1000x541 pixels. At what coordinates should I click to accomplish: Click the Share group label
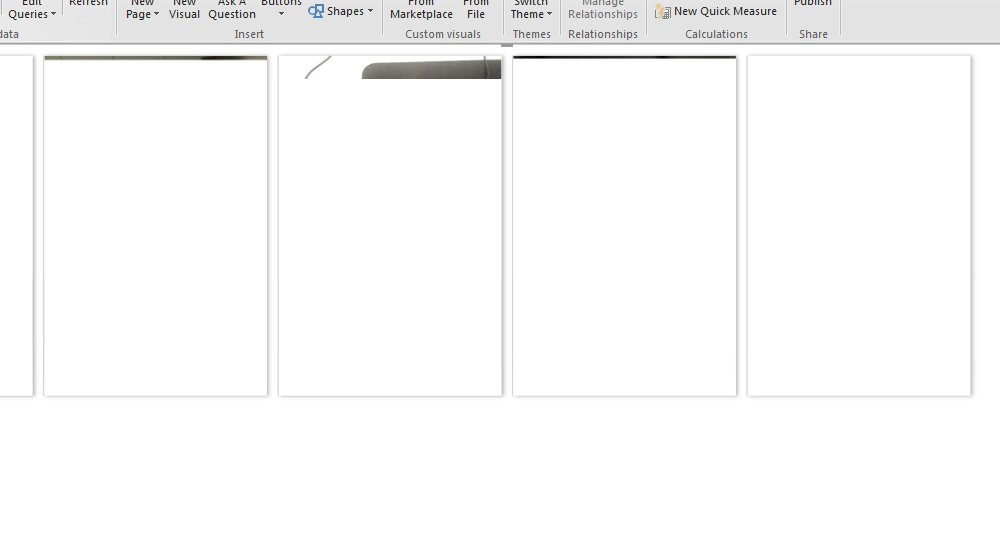point(813,34)
